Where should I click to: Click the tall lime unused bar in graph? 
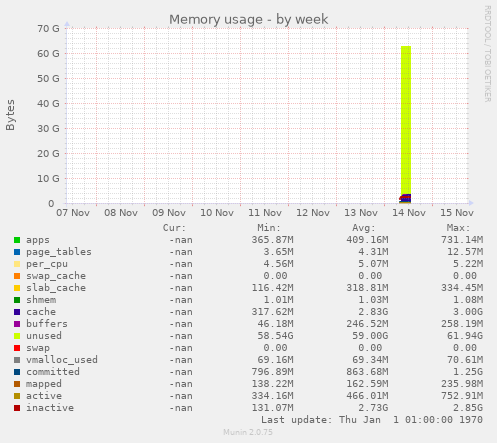pos(406,120)
